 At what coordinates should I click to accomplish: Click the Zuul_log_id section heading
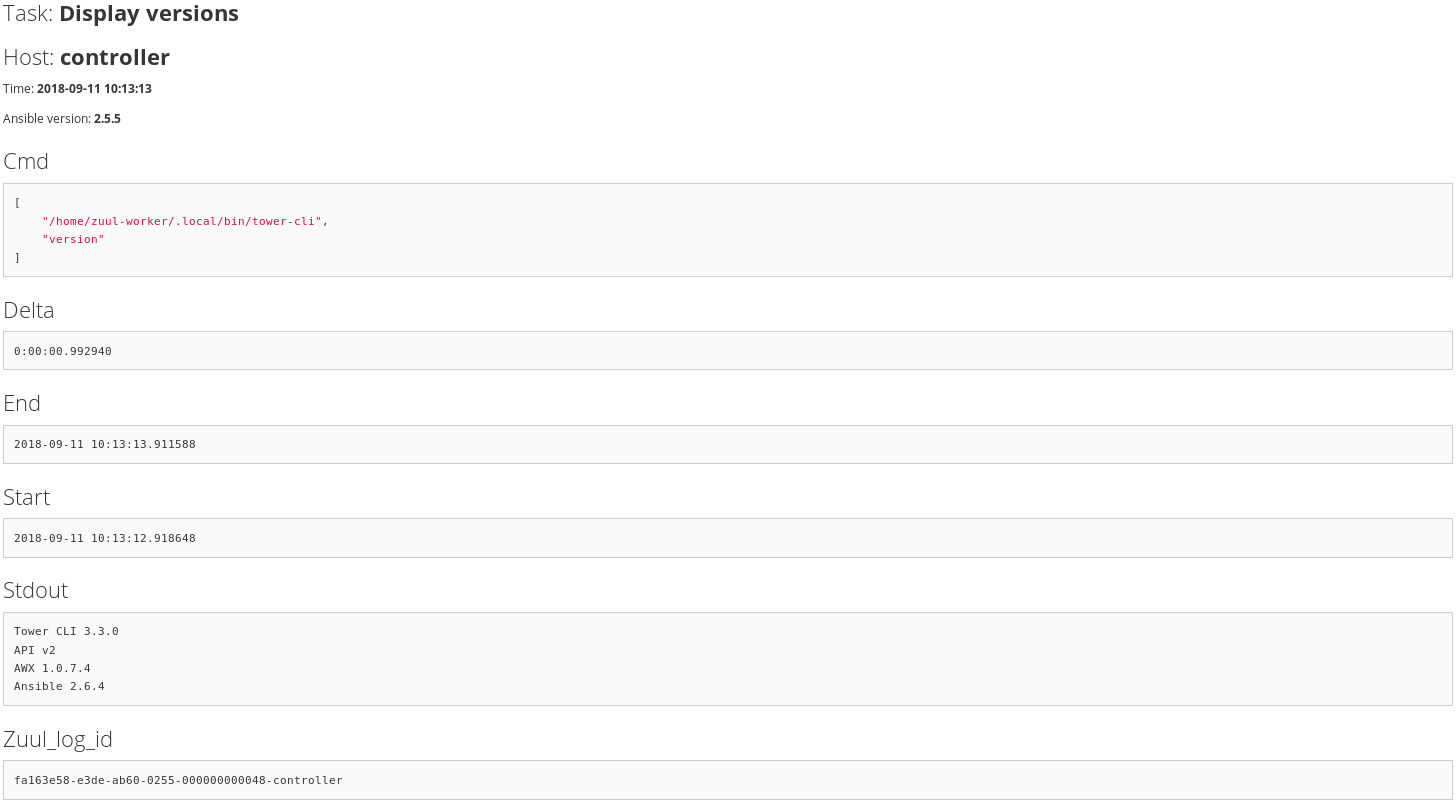(58, 740)
